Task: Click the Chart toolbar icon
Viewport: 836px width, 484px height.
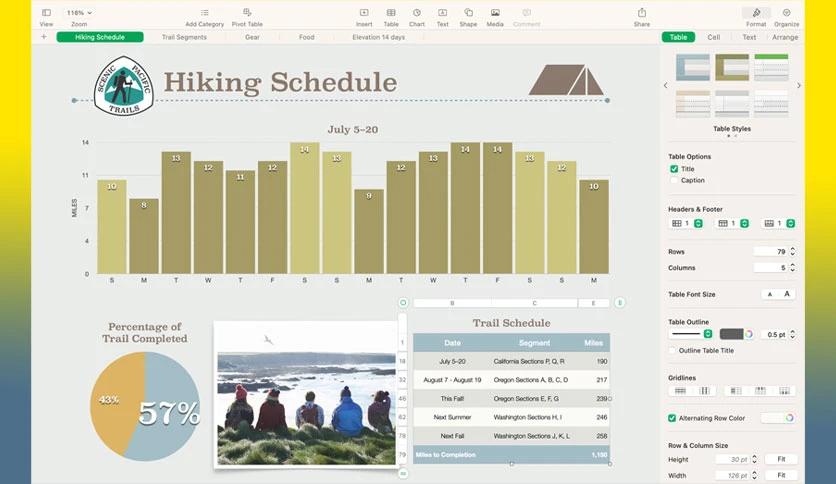Action: [417, 13]
